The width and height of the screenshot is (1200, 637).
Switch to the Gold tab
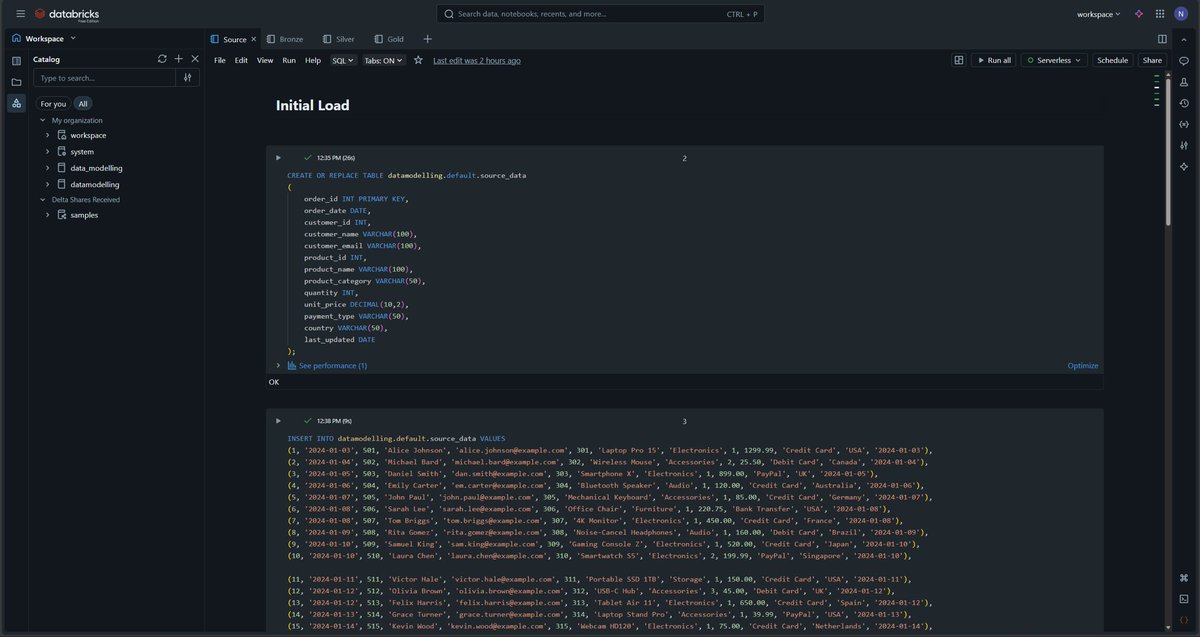tap(389, 39)
